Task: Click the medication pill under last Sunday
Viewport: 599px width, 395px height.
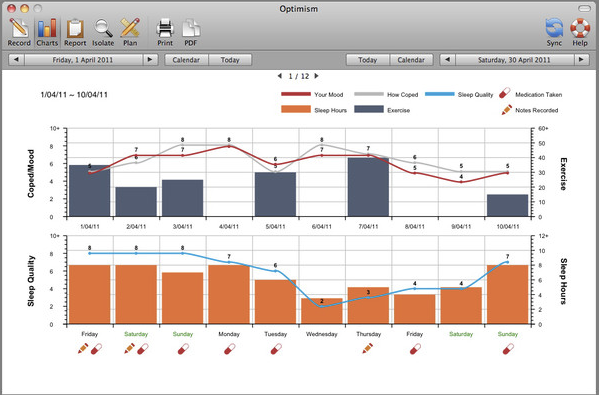Action: [x=508, y=348]
